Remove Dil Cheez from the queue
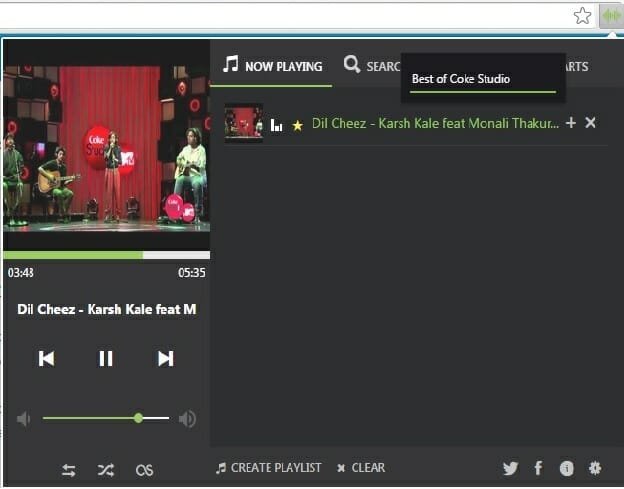This screenshot has width=624, height=489. 590,123
